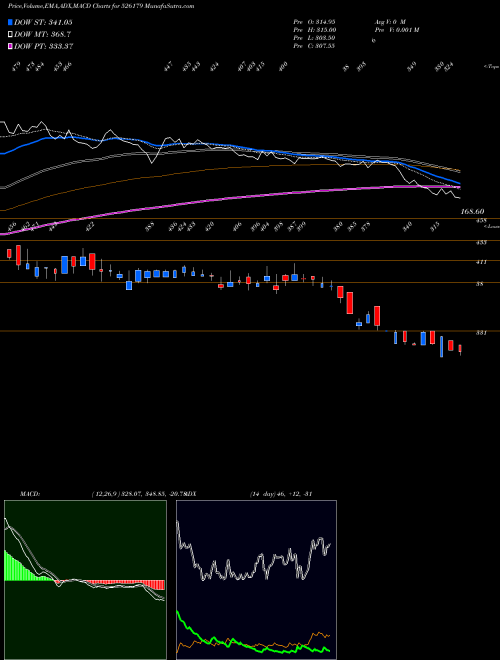Click the ADX (14 day) parameter values
The height and width of the screenshot is (660, 500).
[281, 494]
